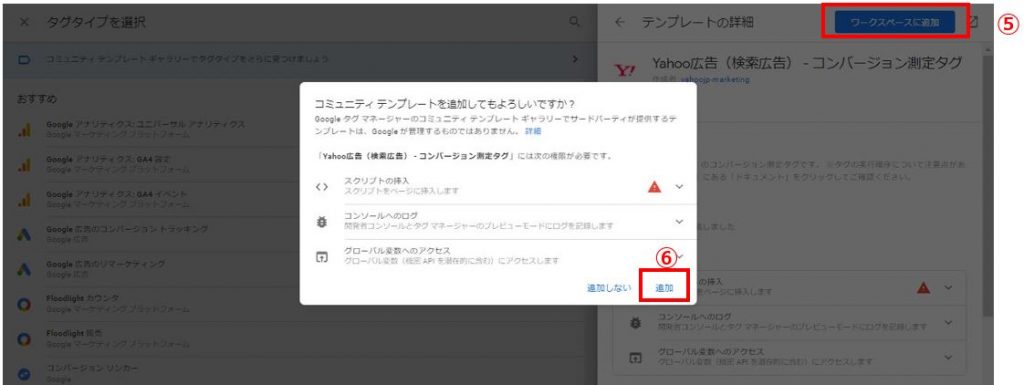The height and width of the screenshot is (385, 1024).
Task: Click the Analytics icon beside ユニバーサル アナリティクス
Action: click(x=24, y=130)
